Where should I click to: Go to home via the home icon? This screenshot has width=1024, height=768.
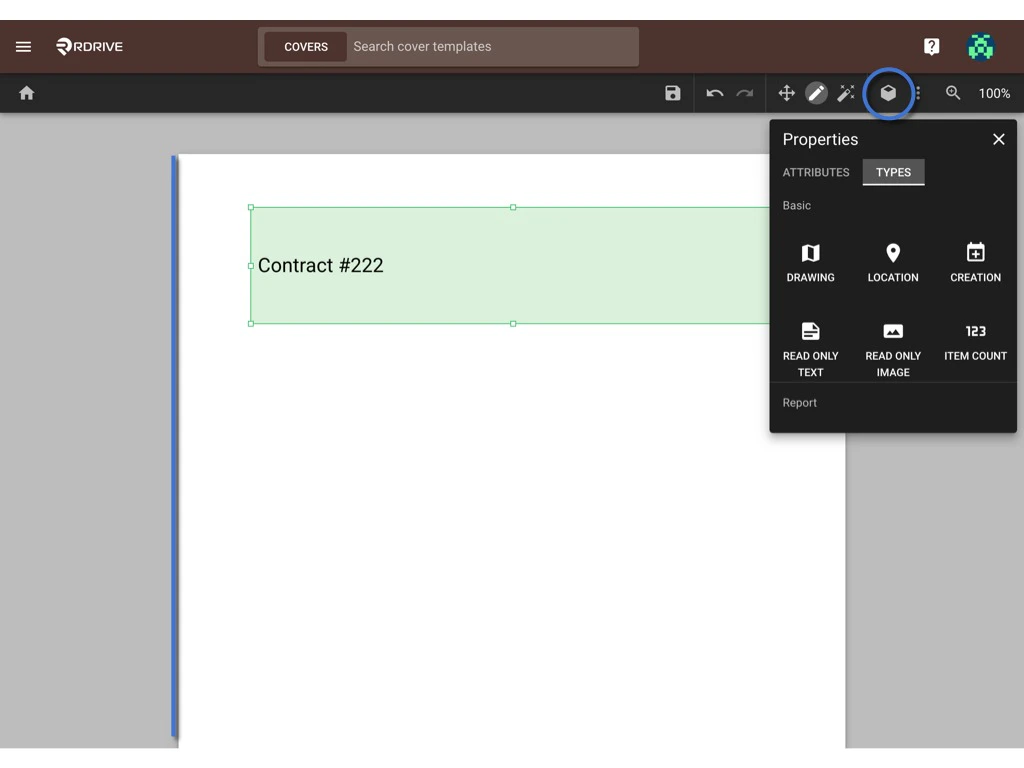[26, 93]
